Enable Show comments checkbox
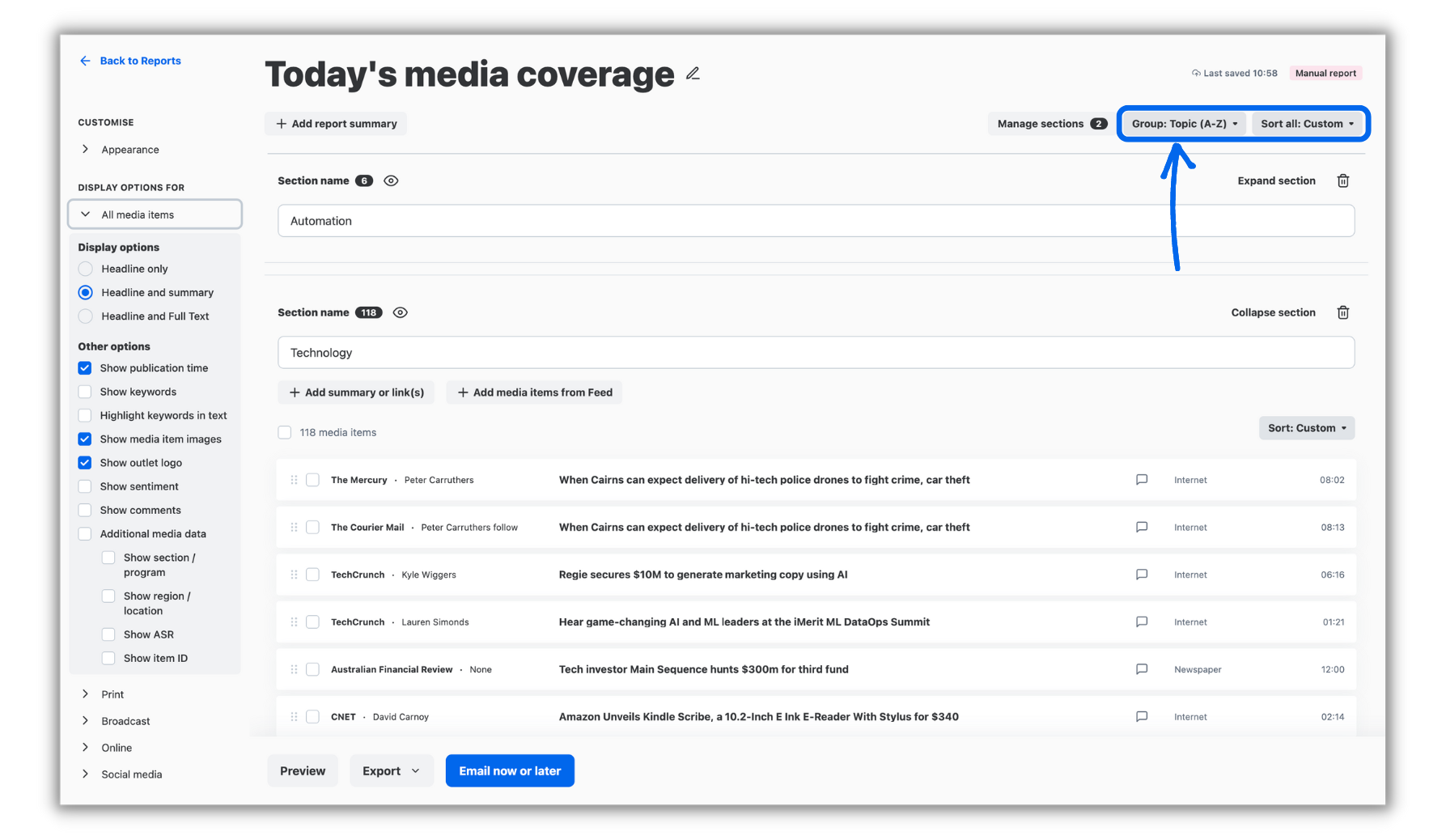 (x=85, y=511)
